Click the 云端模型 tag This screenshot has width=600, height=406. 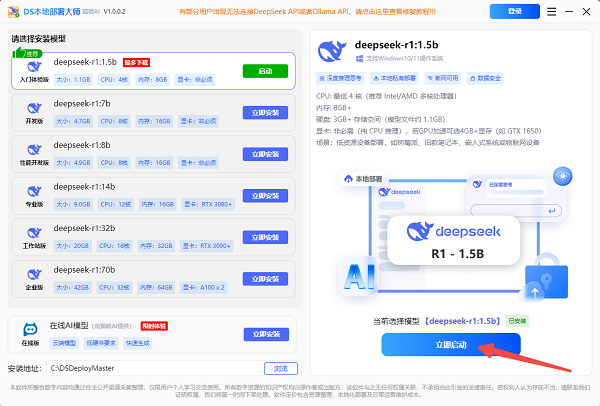coord(64,343)
